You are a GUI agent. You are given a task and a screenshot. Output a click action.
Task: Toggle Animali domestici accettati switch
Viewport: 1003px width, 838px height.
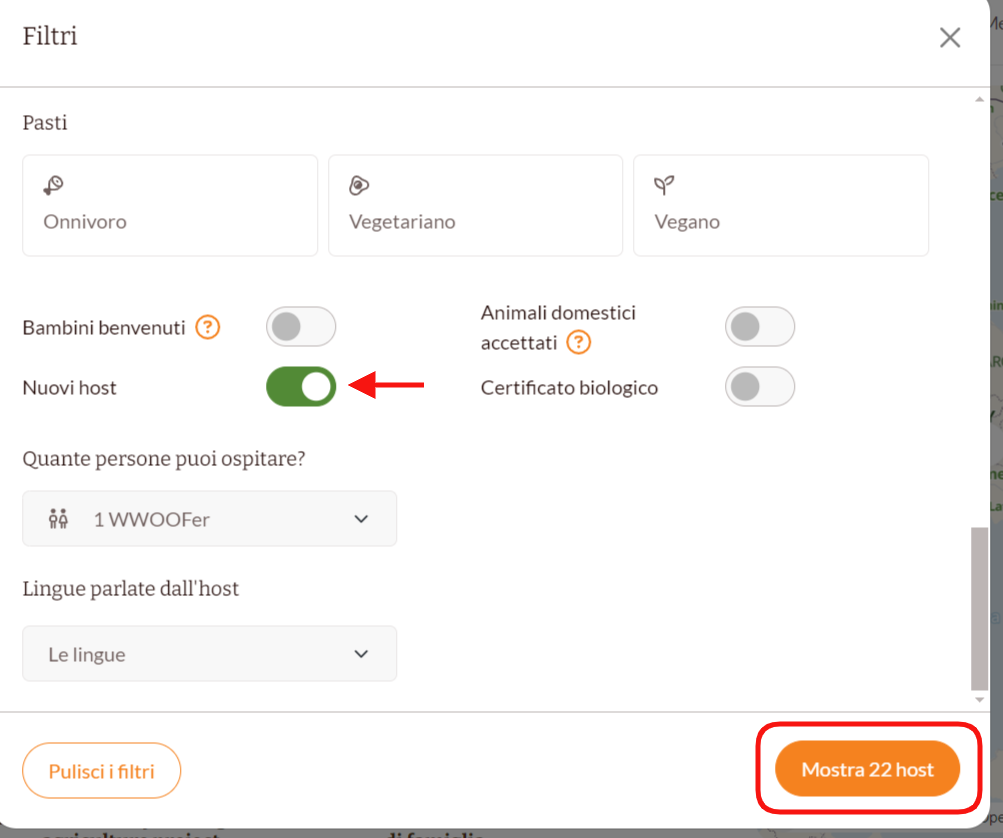tap(759, 327)
